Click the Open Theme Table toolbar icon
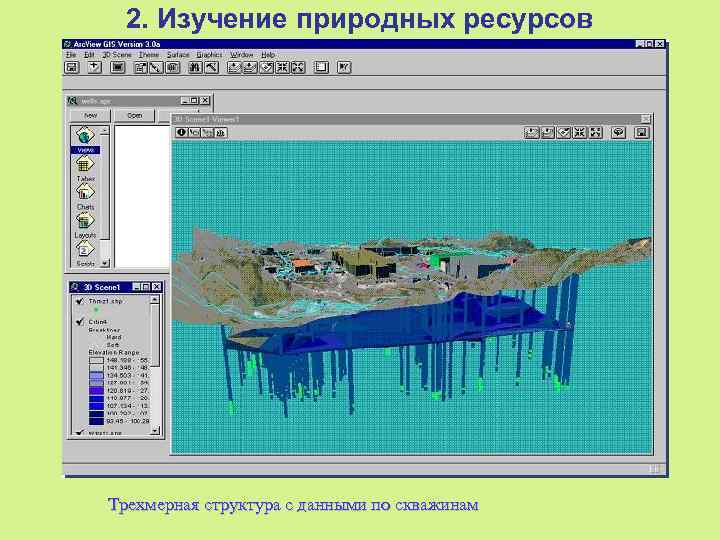The width and height of the screenshot is (720, 540). pos(172,68)
